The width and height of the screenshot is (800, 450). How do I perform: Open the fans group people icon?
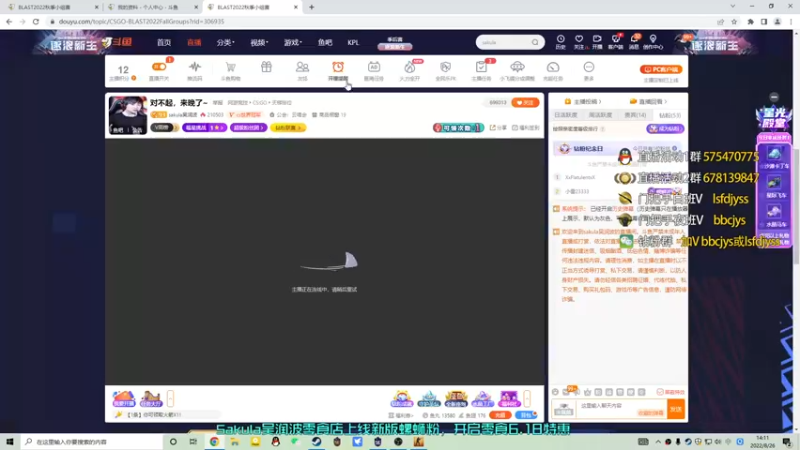click(x=302, y=67)
